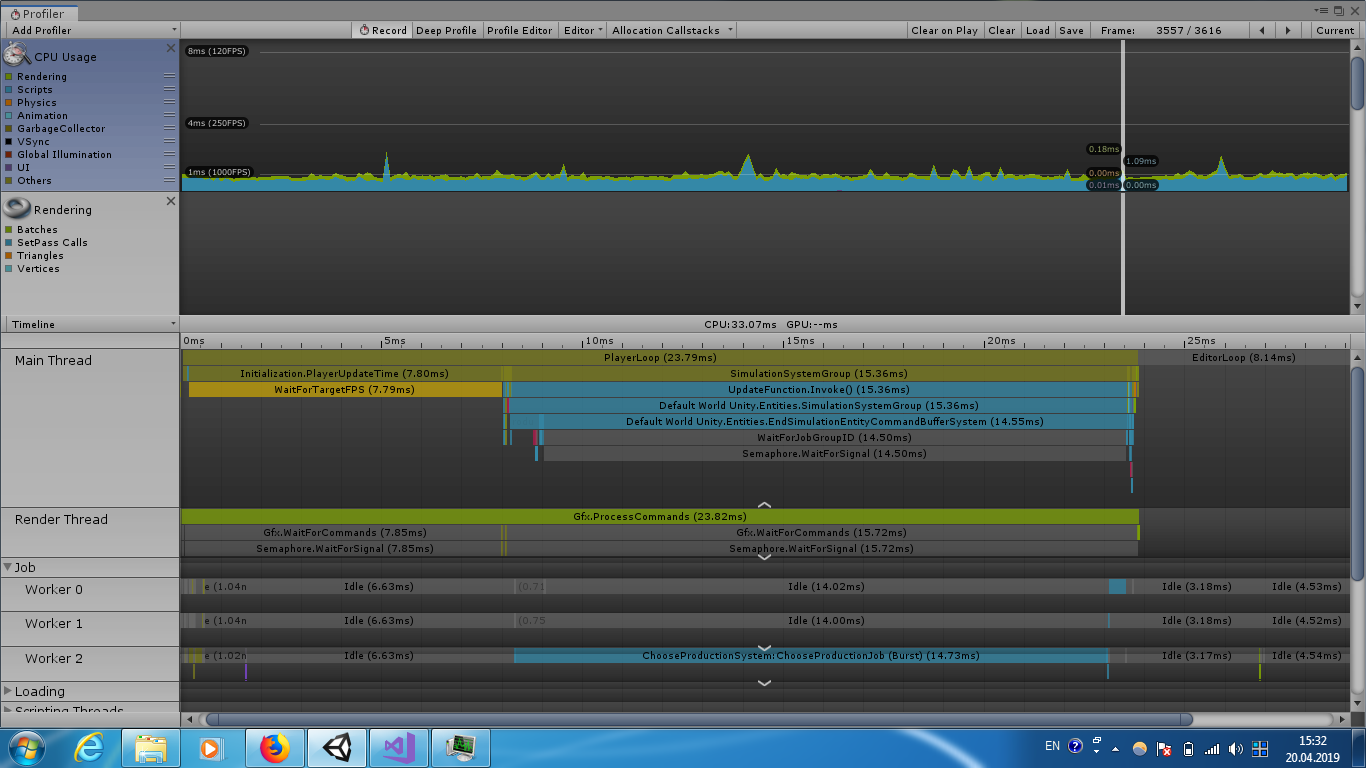The height and width of the screenshot is (768, 1366).
Task: Toggle the Rendering category color box in CPU Usage
Action: (9, 77)
